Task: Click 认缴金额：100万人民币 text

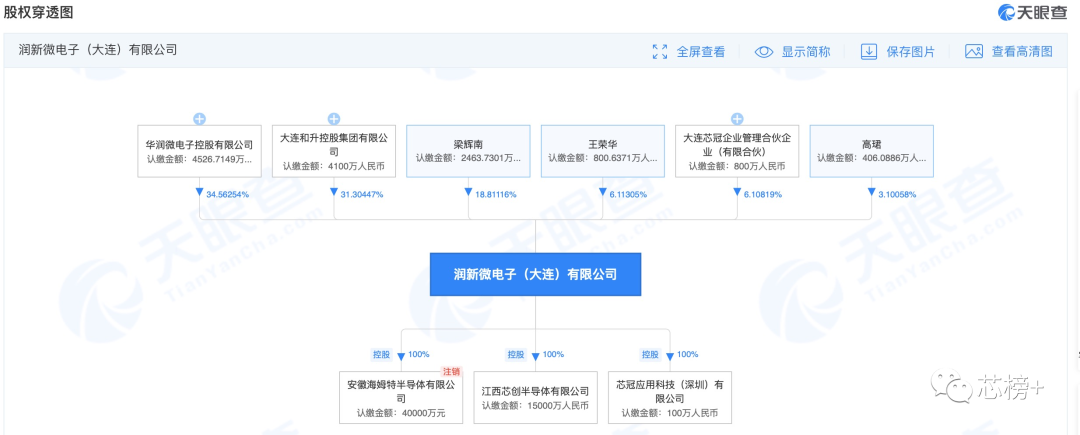Action: 669,413
